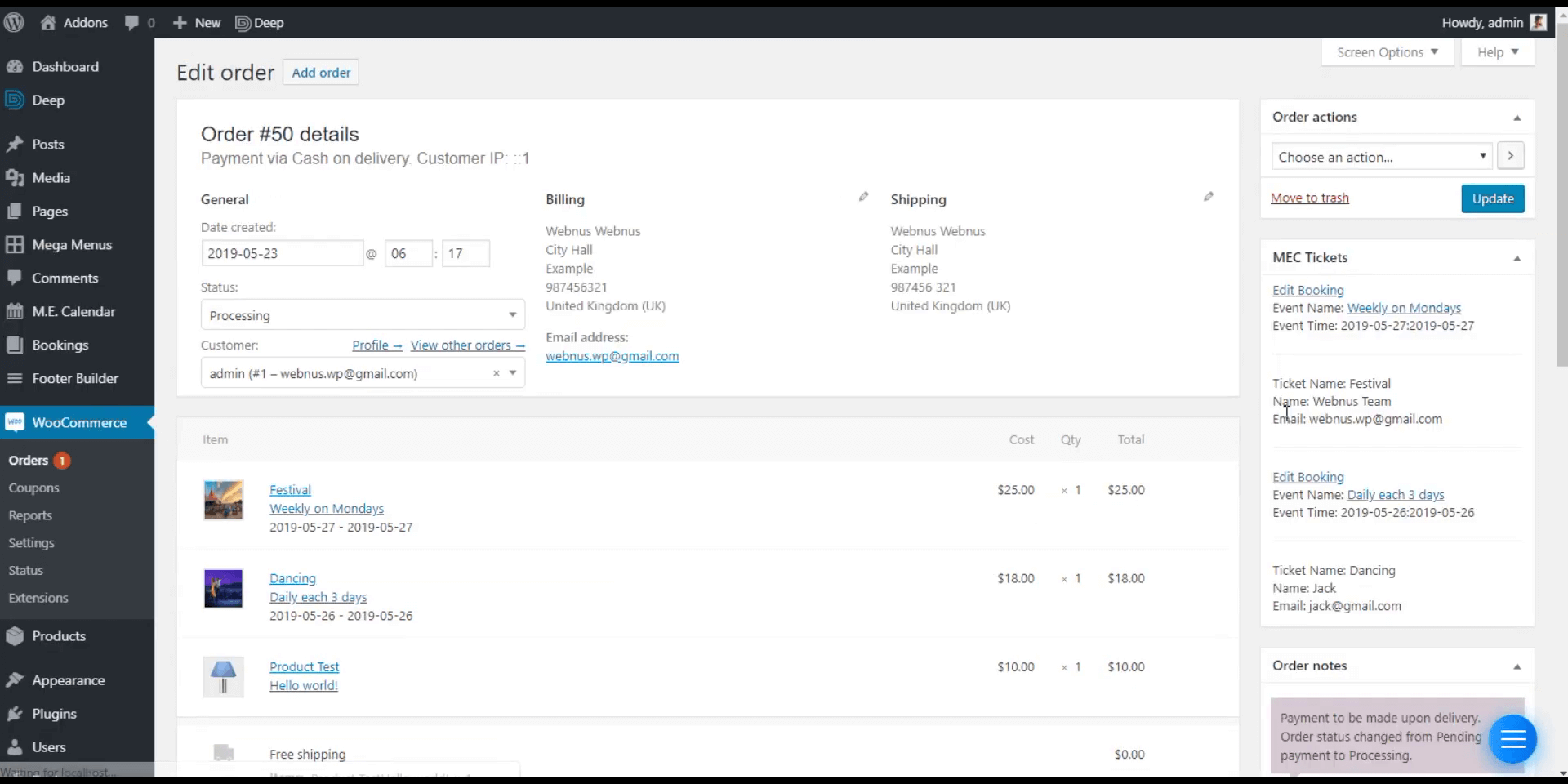Viewport: 1568px width, 784px height.
Task: Click the Deep icon in admin bar
Action: 243,23
